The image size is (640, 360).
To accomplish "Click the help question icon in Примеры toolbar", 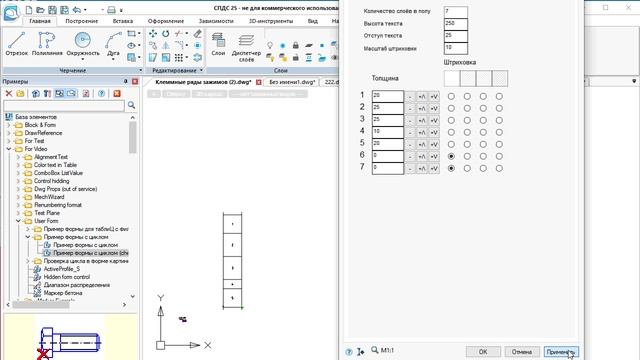I will (x=101, y=94).
